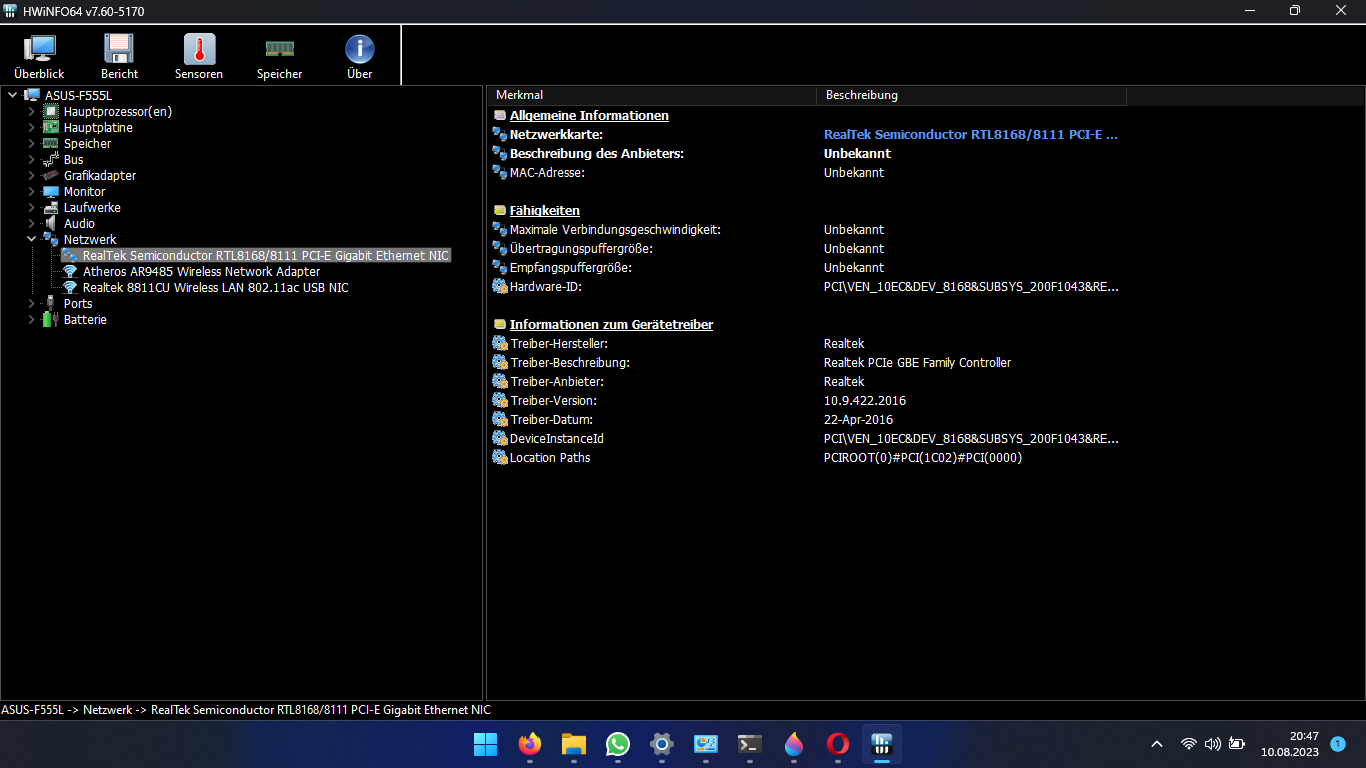Expand the Laufwerke node arrow
This screenshot has width=1366, height=768.
tap(31, 207)
